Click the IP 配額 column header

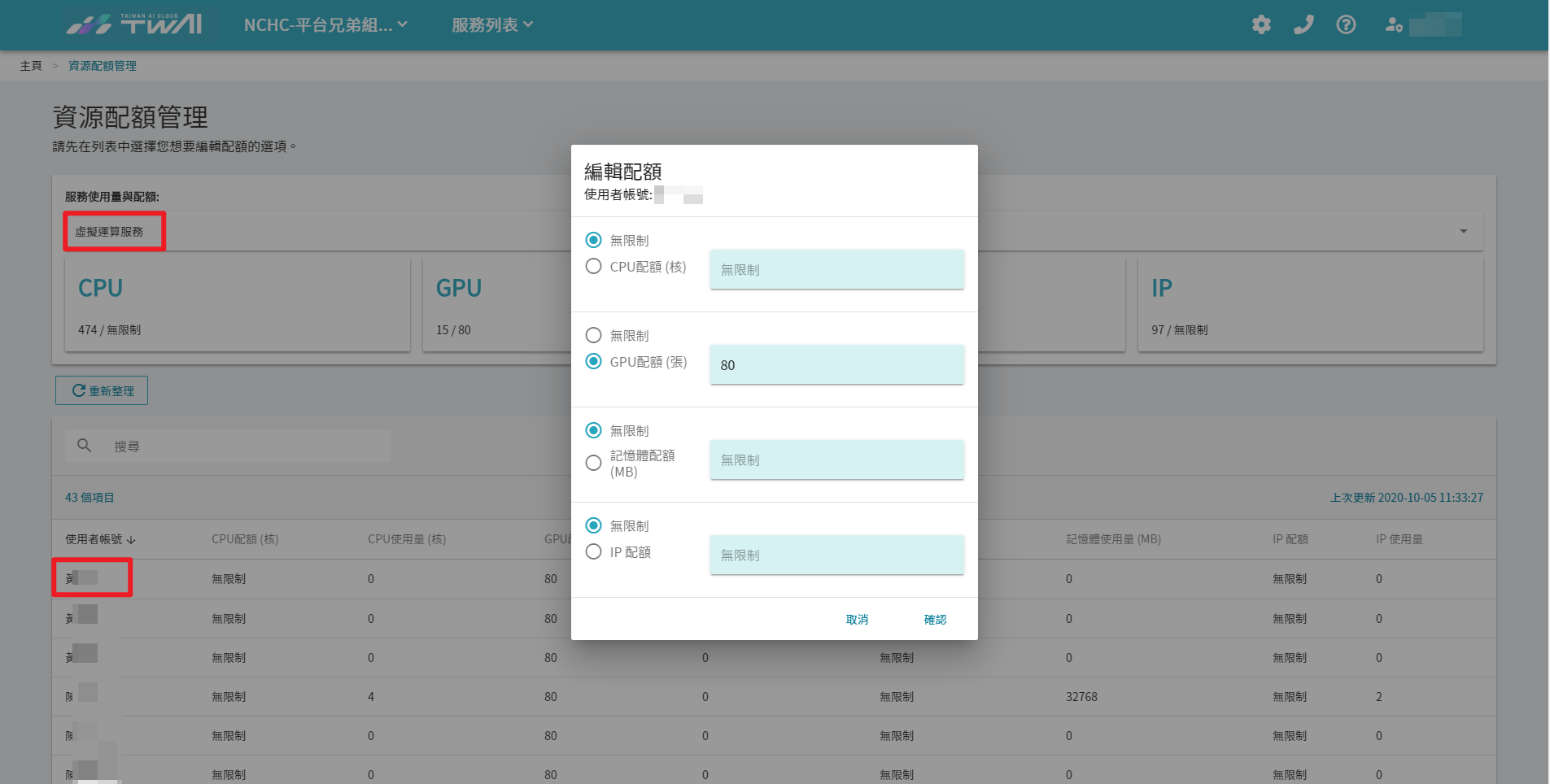[1290, 539]
